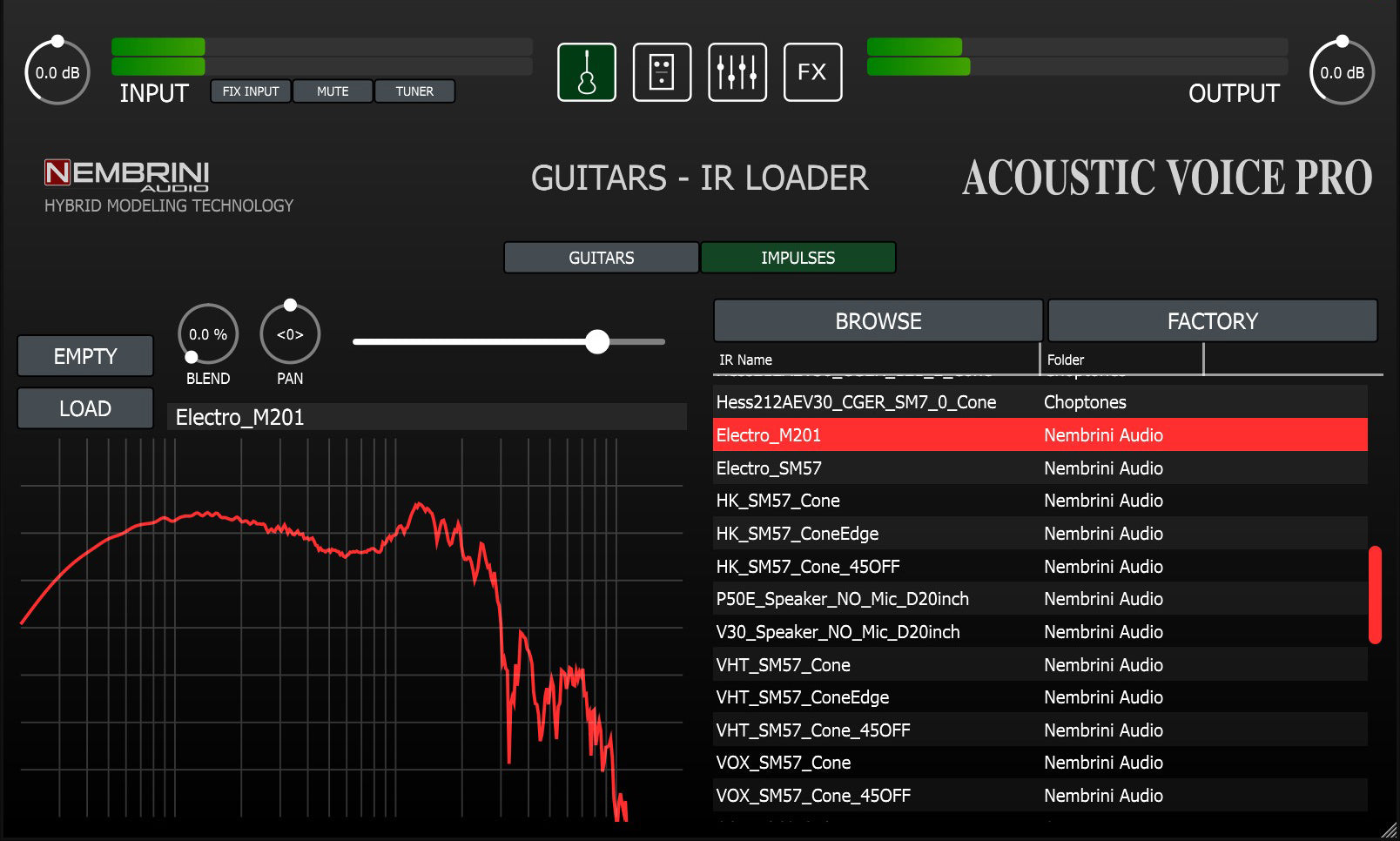Toggle MUTE on the input
This screenshot has width=1400, height=841.
333,91
